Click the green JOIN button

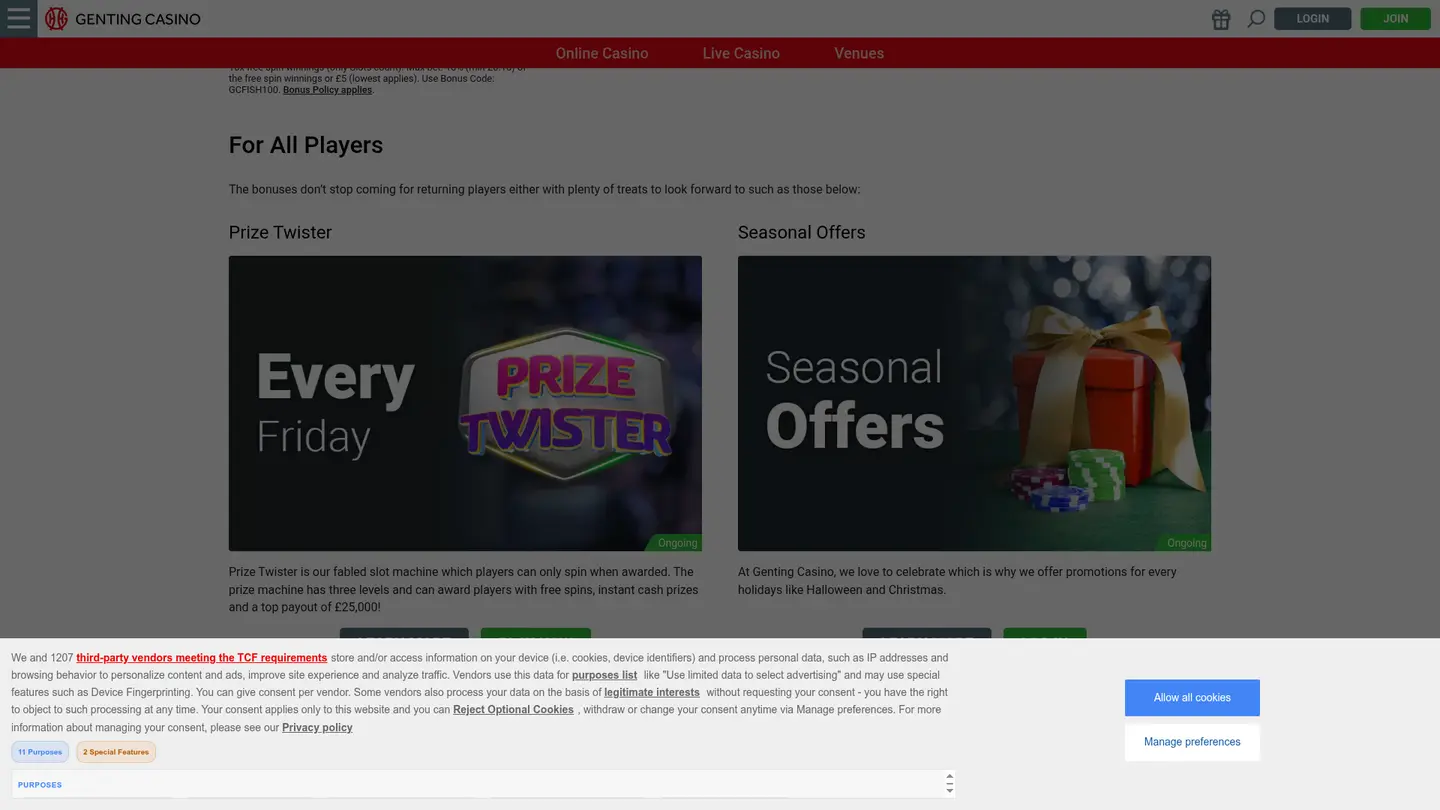pos(1395,19)
